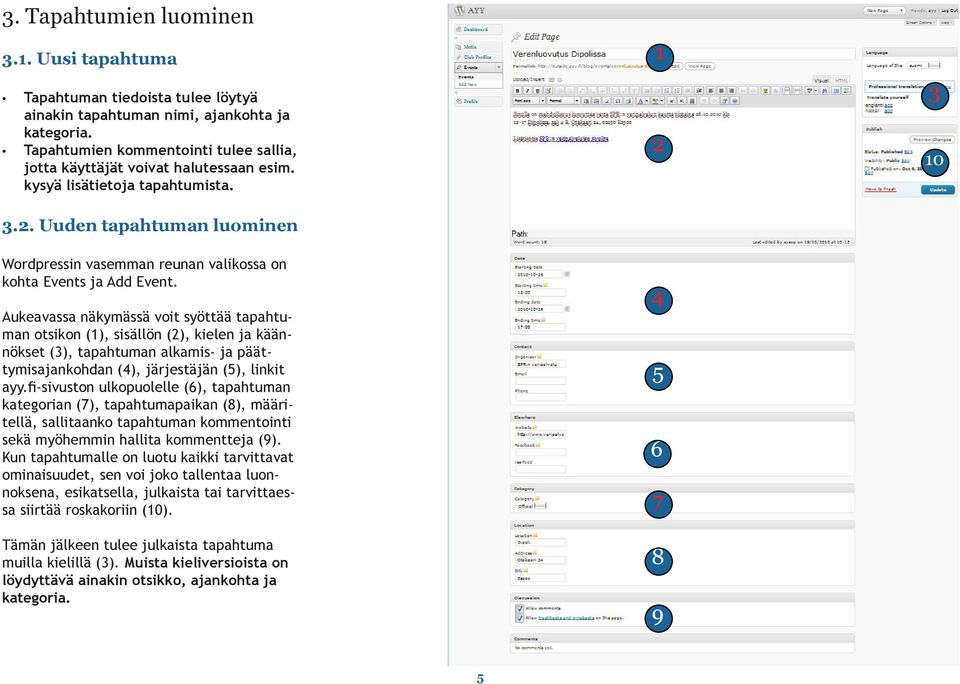
Task: Click the Website input field
Action: (541, 435)
